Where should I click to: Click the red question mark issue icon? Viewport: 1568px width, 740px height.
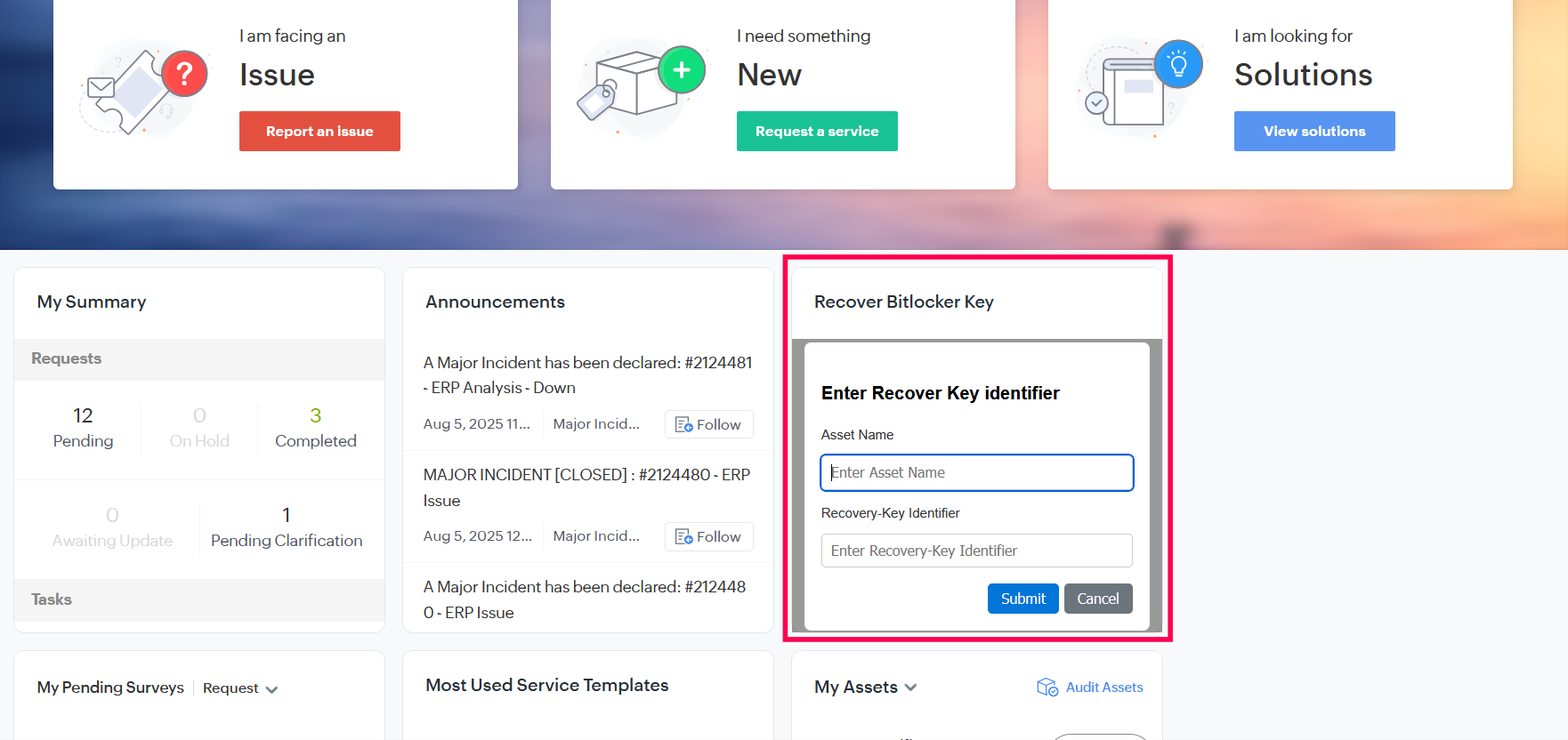point(184,73)
